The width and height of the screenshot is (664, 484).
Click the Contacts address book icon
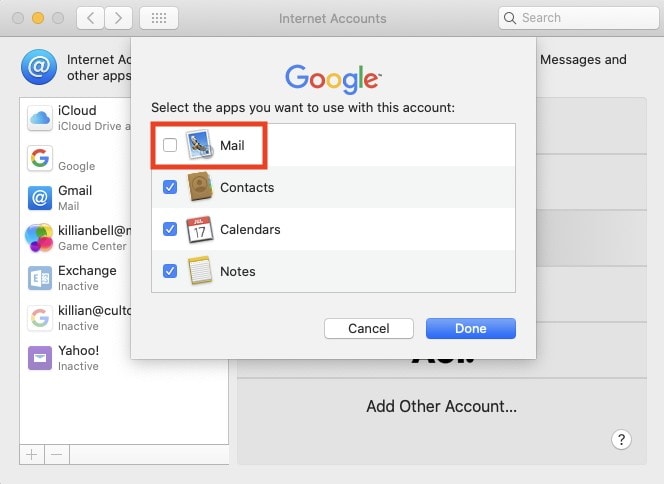tap(200, 188)
